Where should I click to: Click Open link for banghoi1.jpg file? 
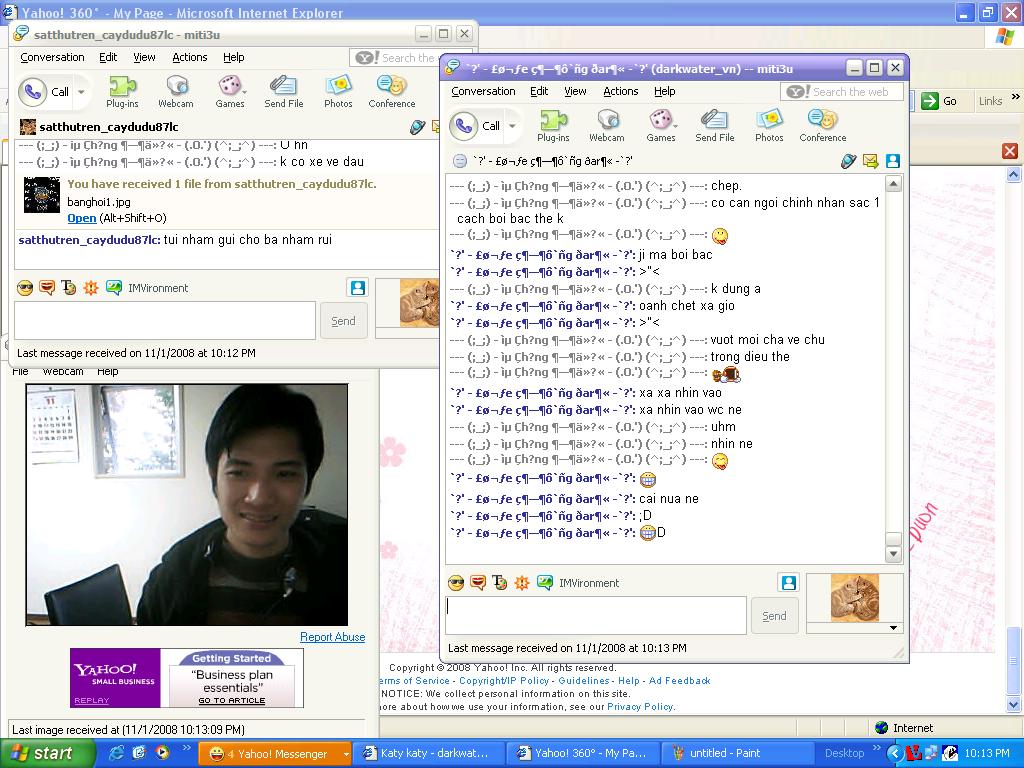(81, 218)
